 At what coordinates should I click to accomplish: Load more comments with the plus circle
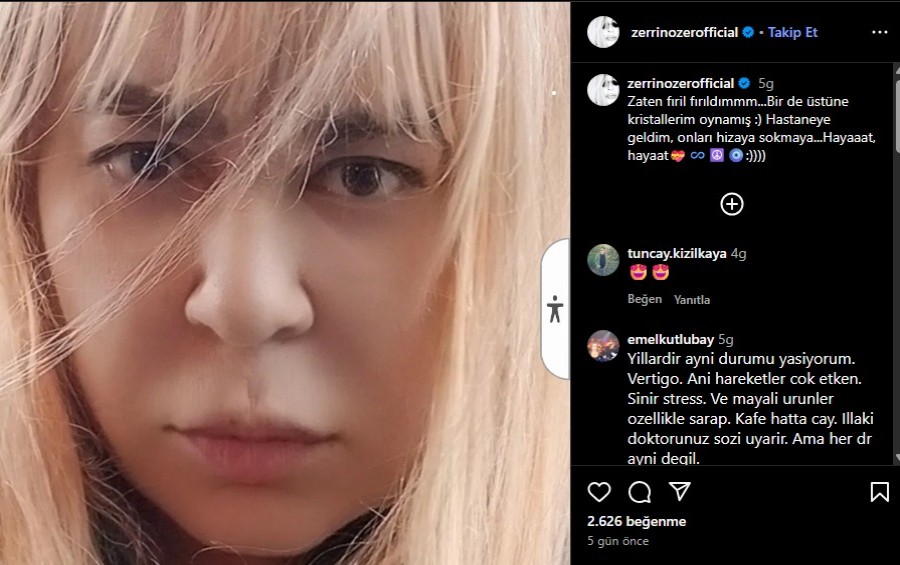pyautogui.click(x=732, y=204)
